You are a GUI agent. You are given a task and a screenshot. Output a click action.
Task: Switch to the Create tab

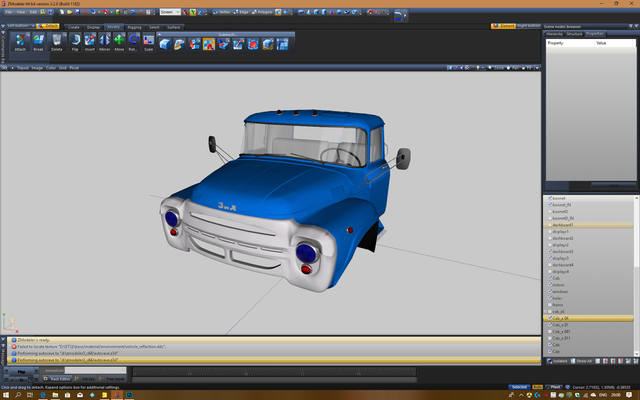click(x=74, y=27)
